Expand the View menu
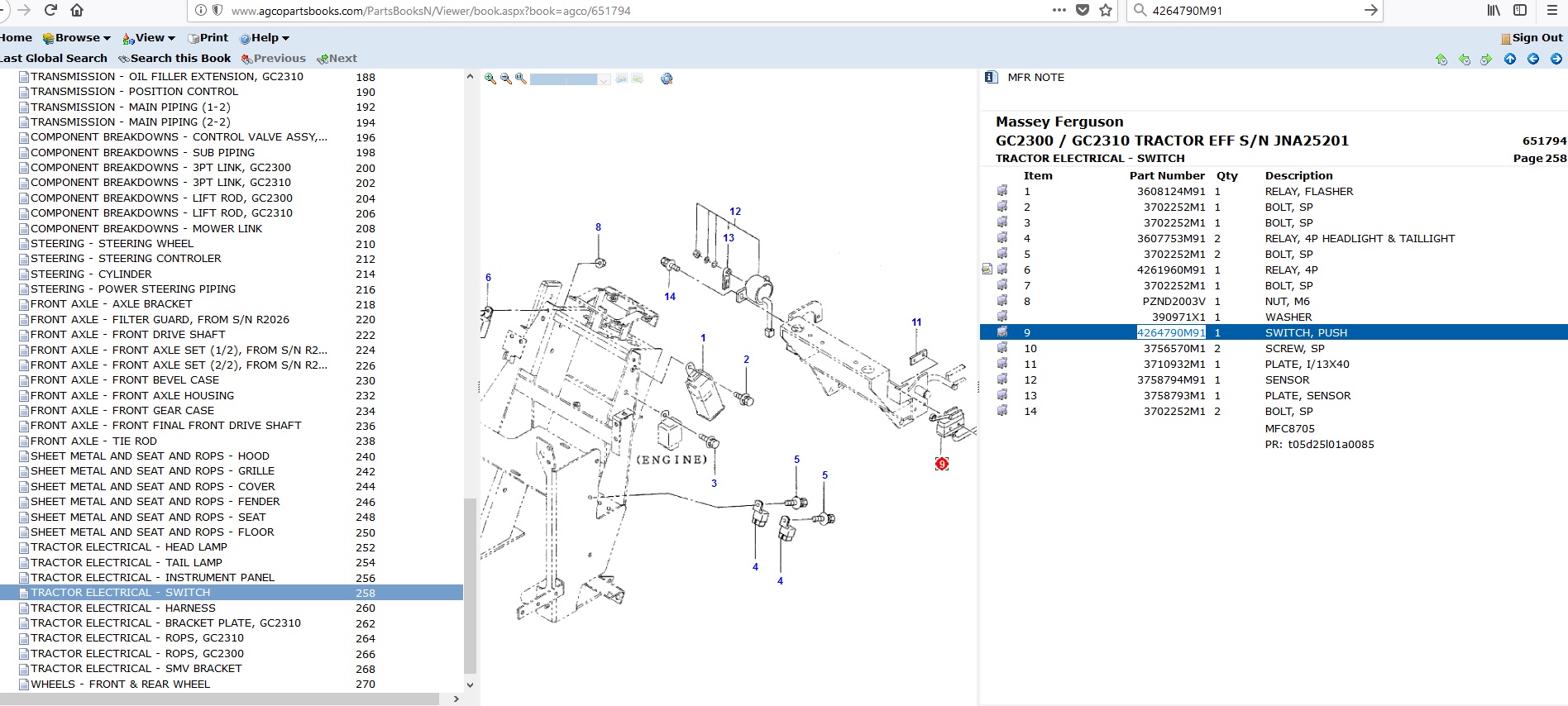The height and width of the screenshot is (706, 1568). [x=150, y=38]
